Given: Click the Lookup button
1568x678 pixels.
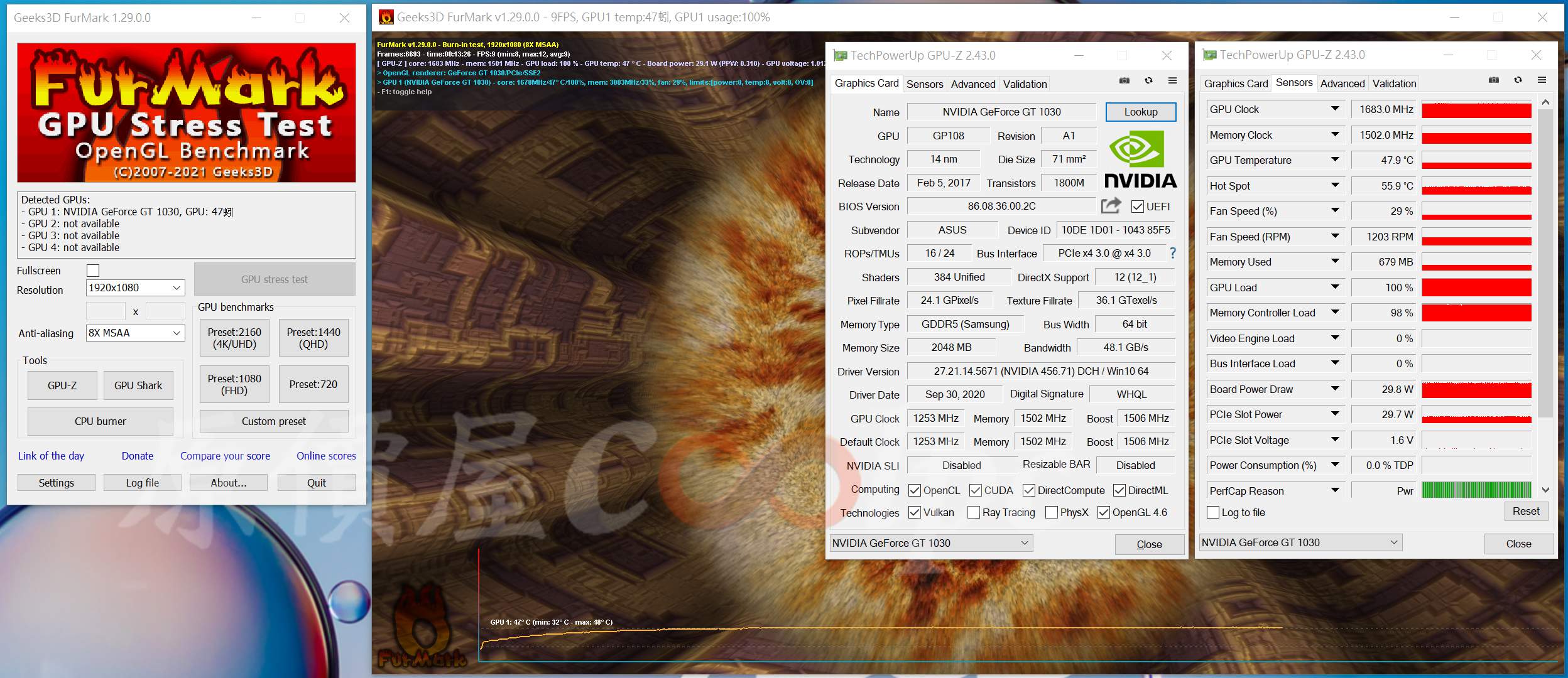Looking at the screenshot, I should click(x=1141, y=112).
